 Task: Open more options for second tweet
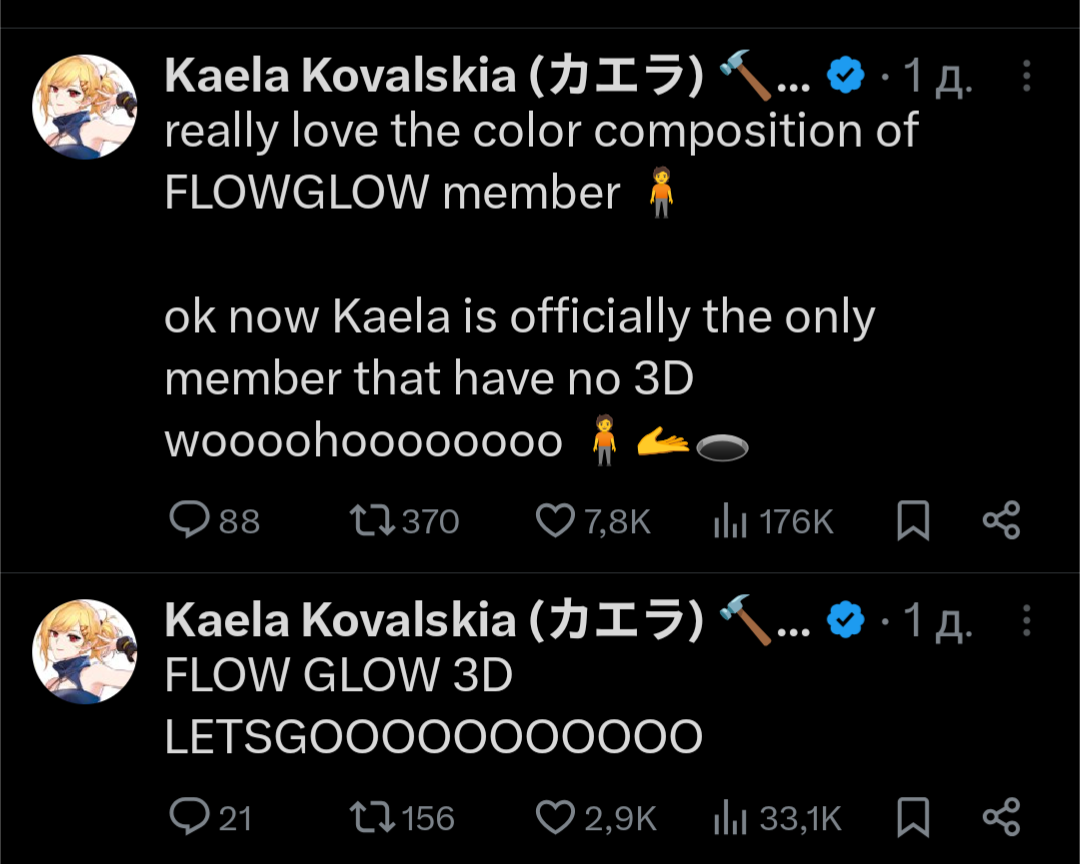click(1026, 621)
